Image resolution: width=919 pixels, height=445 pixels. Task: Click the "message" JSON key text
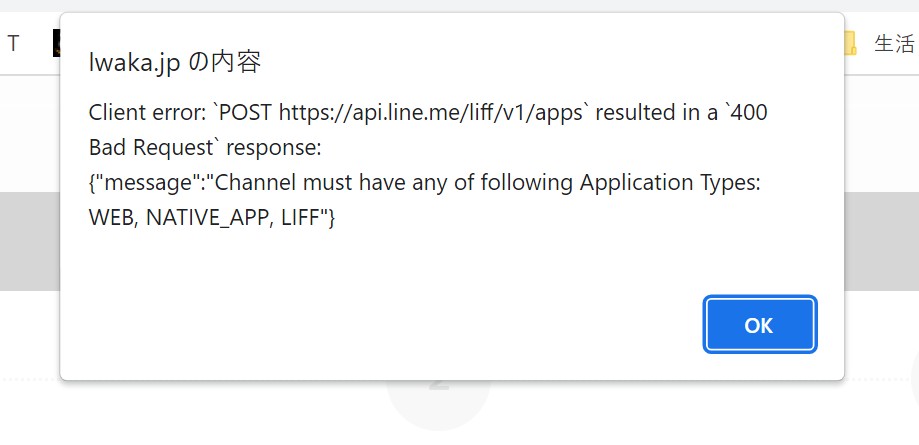[149, 183]
